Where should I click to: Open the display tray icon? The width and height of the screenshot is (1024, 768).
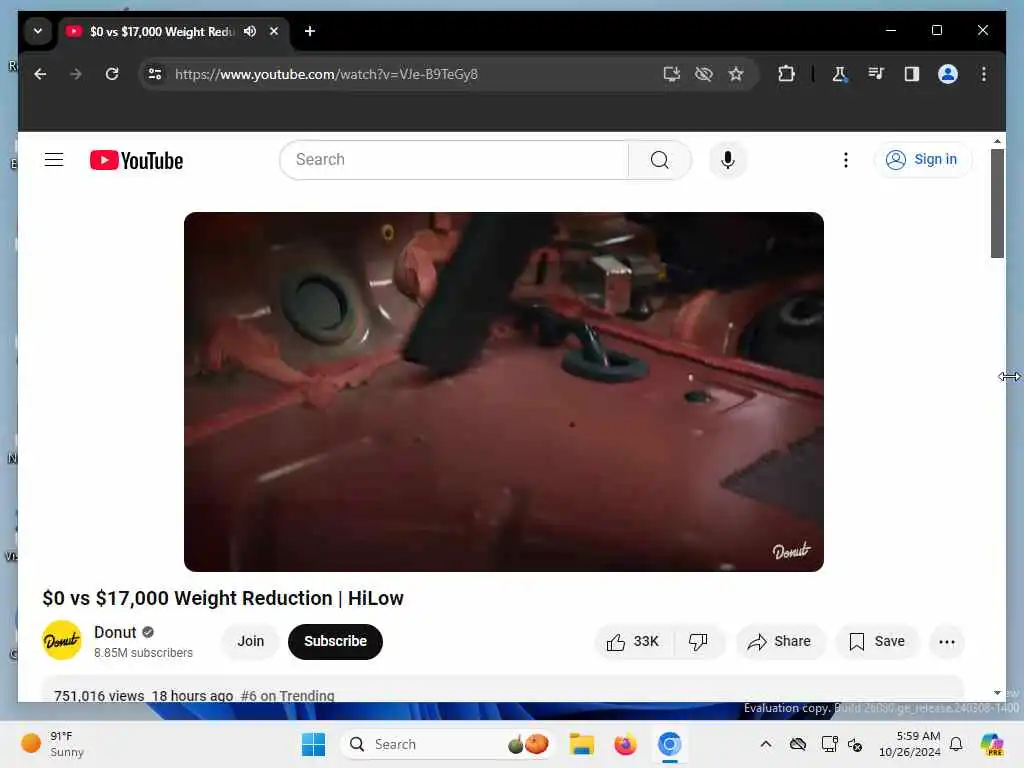click(x=829, y=744)
